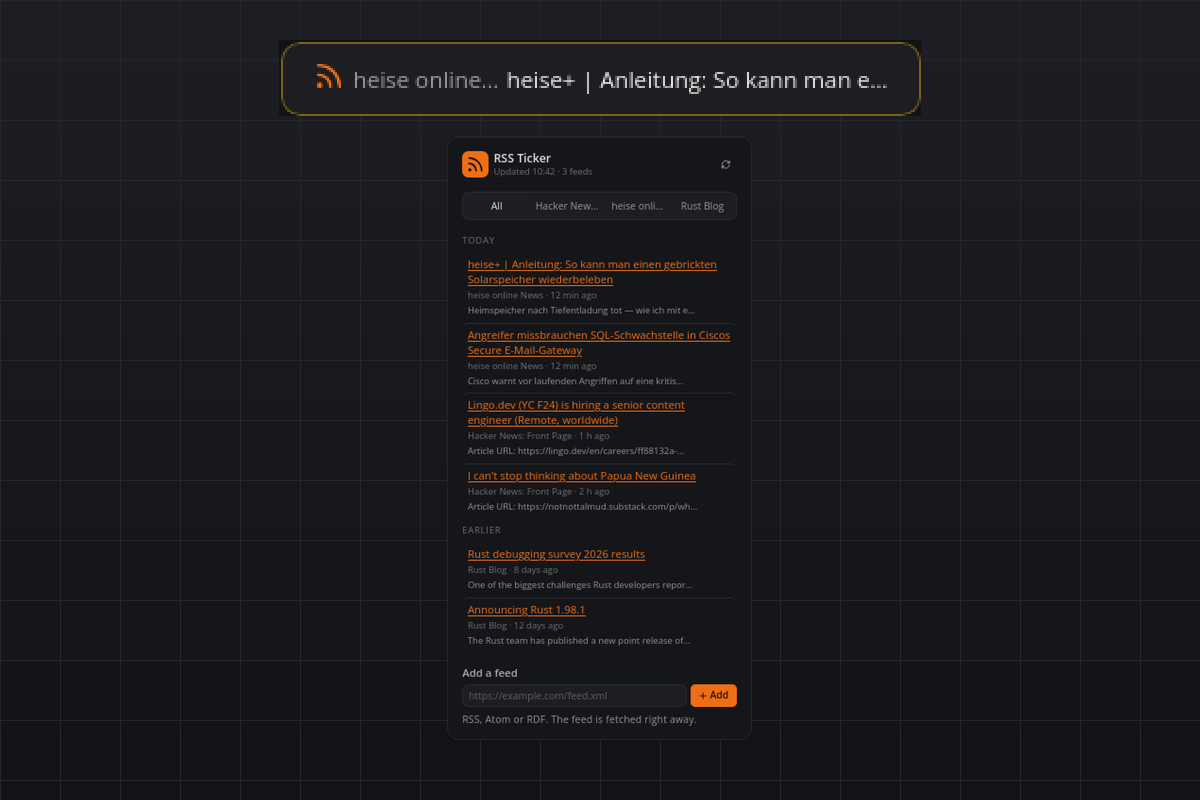
Task: Open the Announcing Rust 1.98.1 link
Action: click(526, 610)
